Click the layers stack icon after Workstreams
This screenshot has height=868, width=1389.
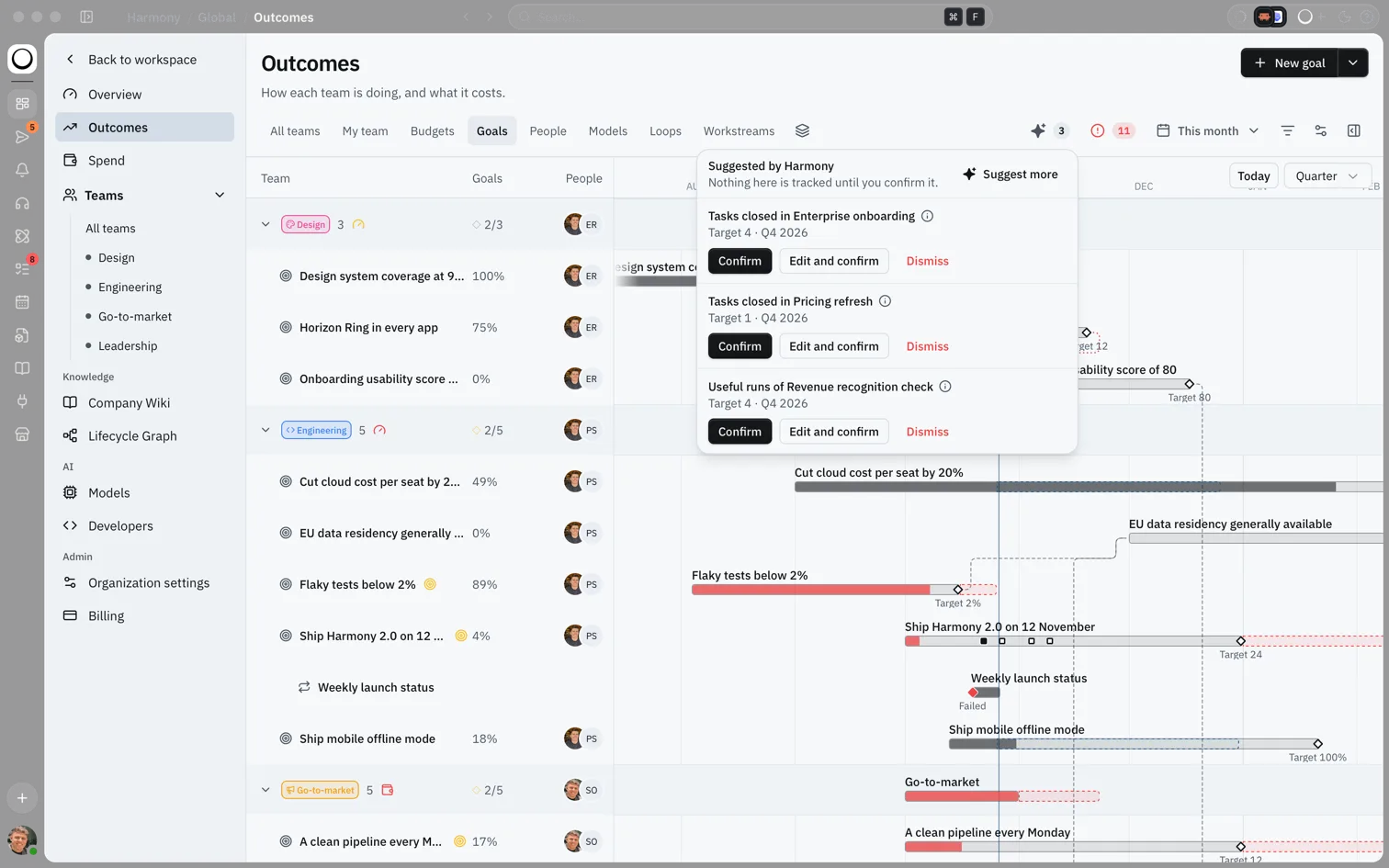coord(802,130)
